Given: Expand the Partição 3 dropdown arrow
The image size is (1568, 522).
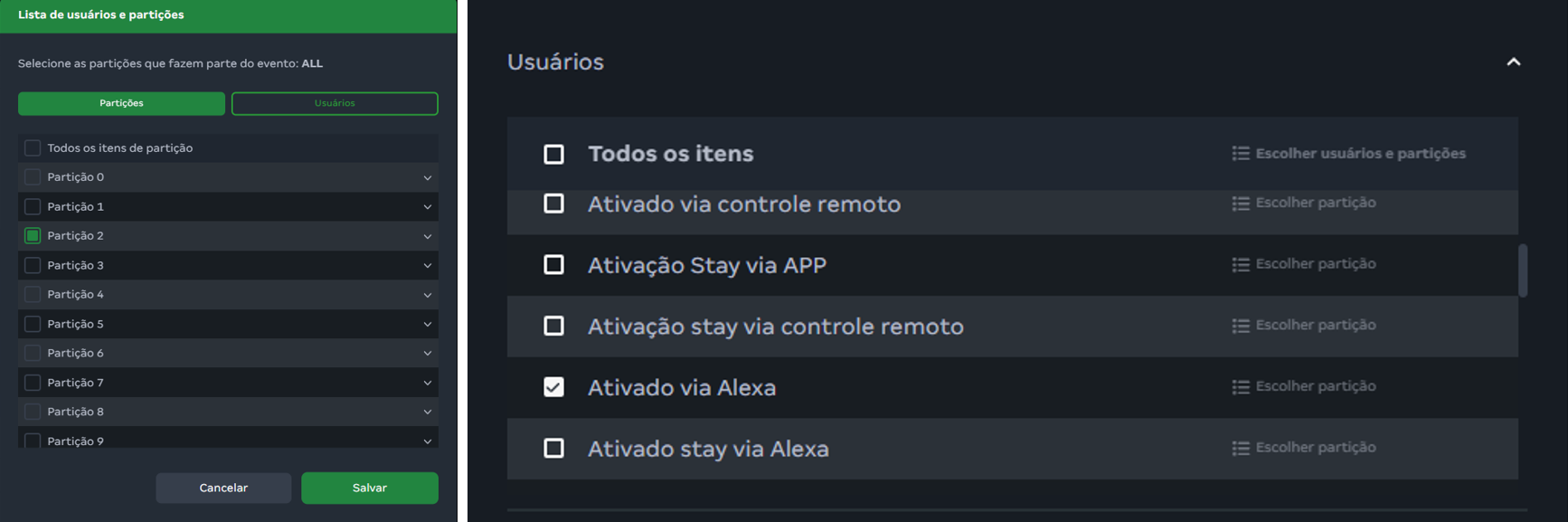Looking at the screenshot, I should (x=428, y=265).
